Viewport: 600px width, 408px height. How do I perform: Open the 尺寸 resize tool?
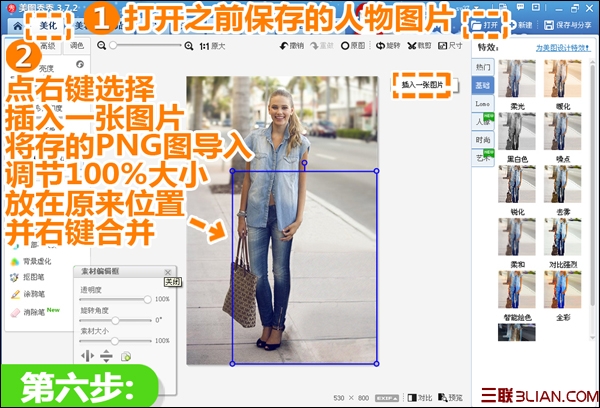[x=450, y=46]
